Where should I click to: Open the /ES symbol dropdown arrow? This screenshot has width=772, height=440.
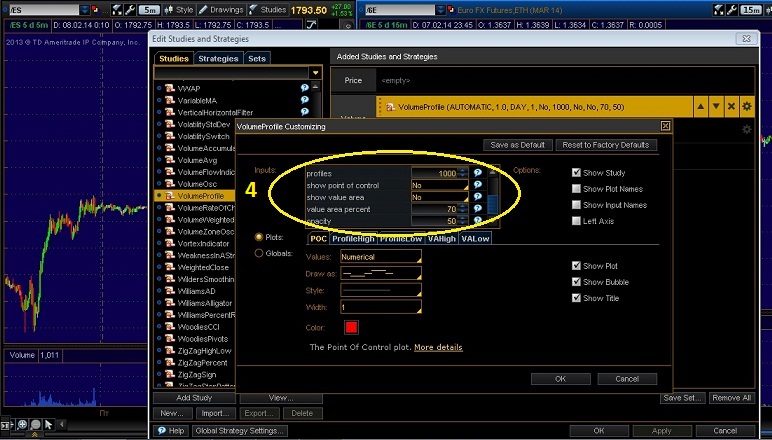85,9
